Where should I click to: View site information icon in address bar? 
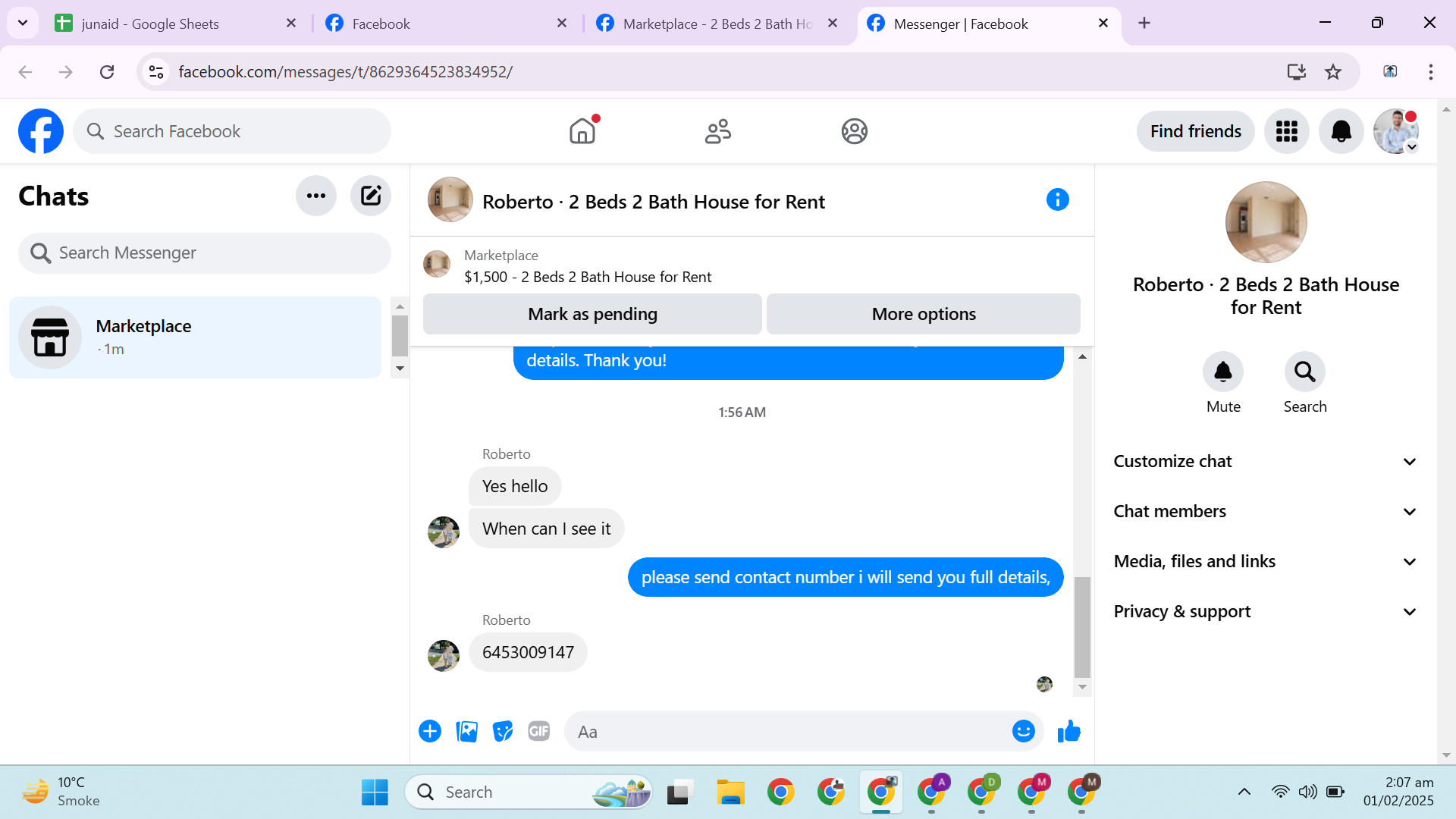(156, 71)
